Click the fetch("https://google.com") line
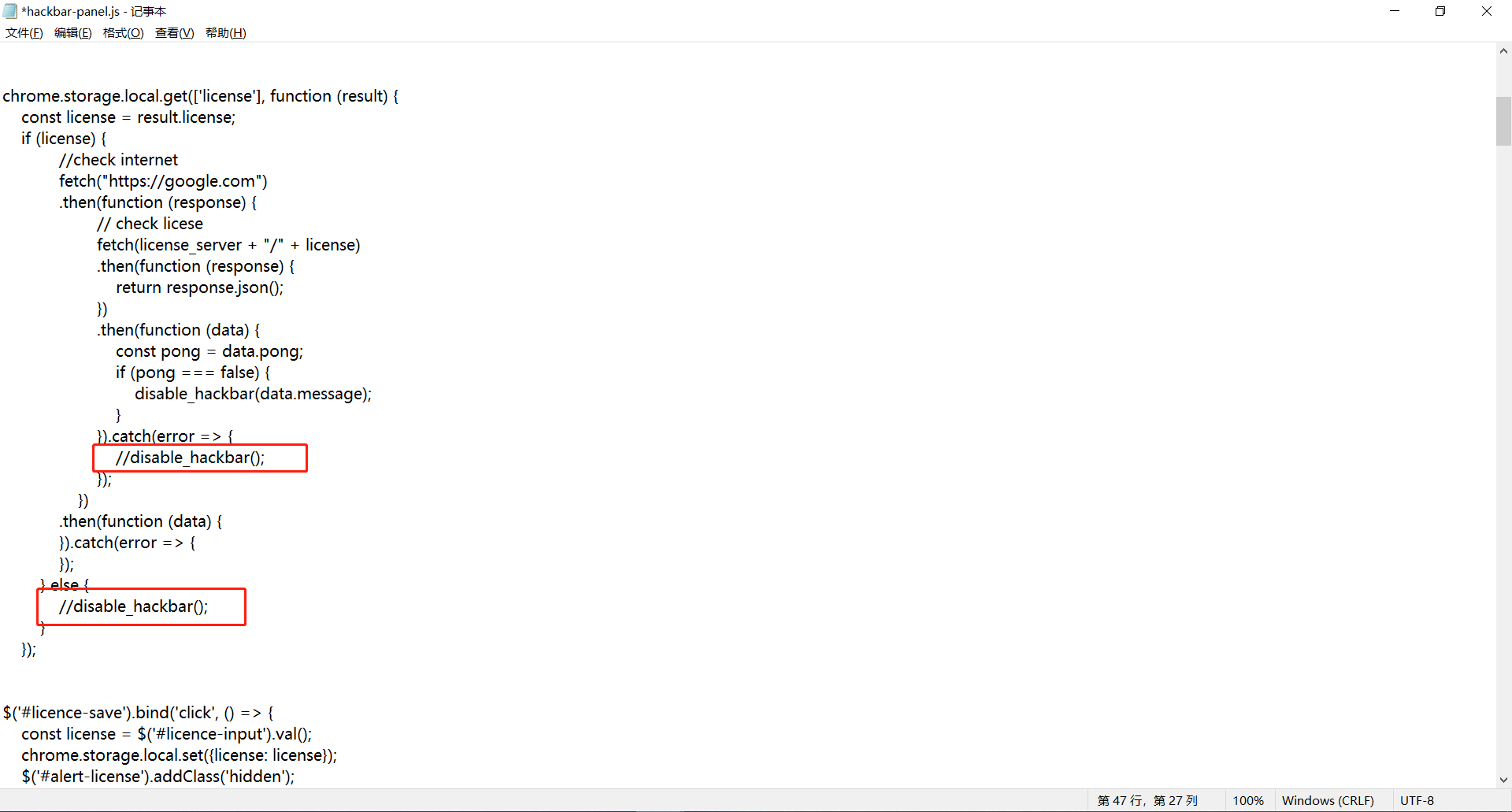Image resolution: width=1512 pixels, height=812 pixels. click(163, 181)
